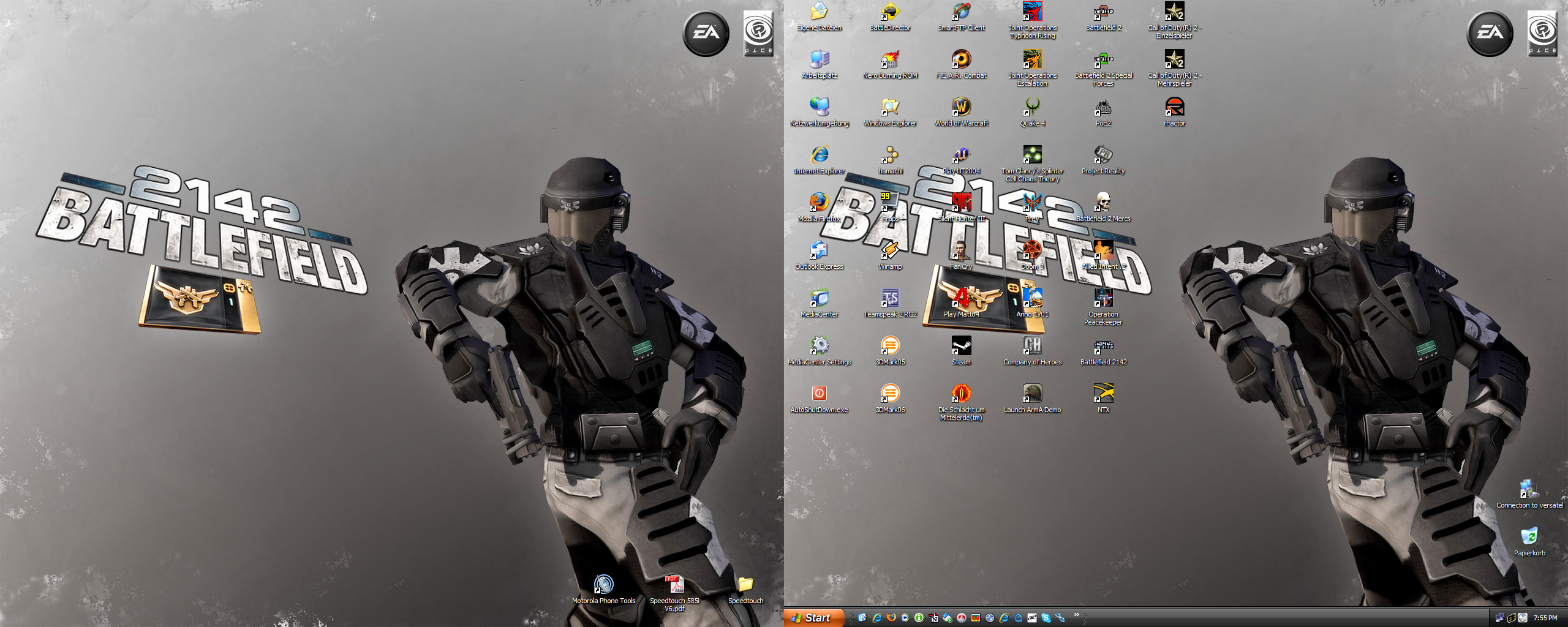Select the Battlefield 2 shortcut
Viewport: 1568px width, 627px height.
1103,17
